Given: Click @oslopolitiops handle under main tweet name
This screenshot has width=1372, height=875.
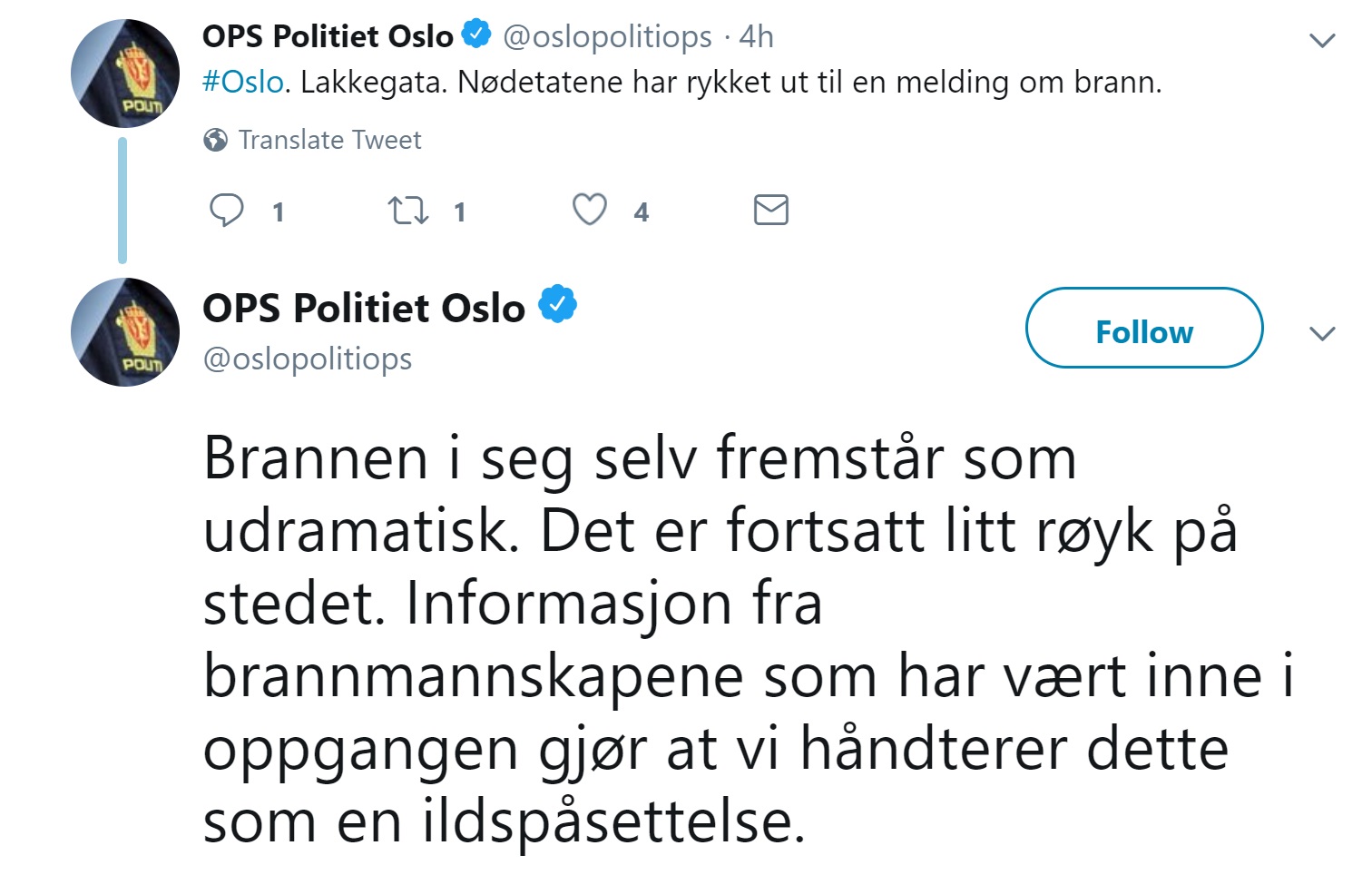Looking at the screenshot, I should (x=308, y=359).
